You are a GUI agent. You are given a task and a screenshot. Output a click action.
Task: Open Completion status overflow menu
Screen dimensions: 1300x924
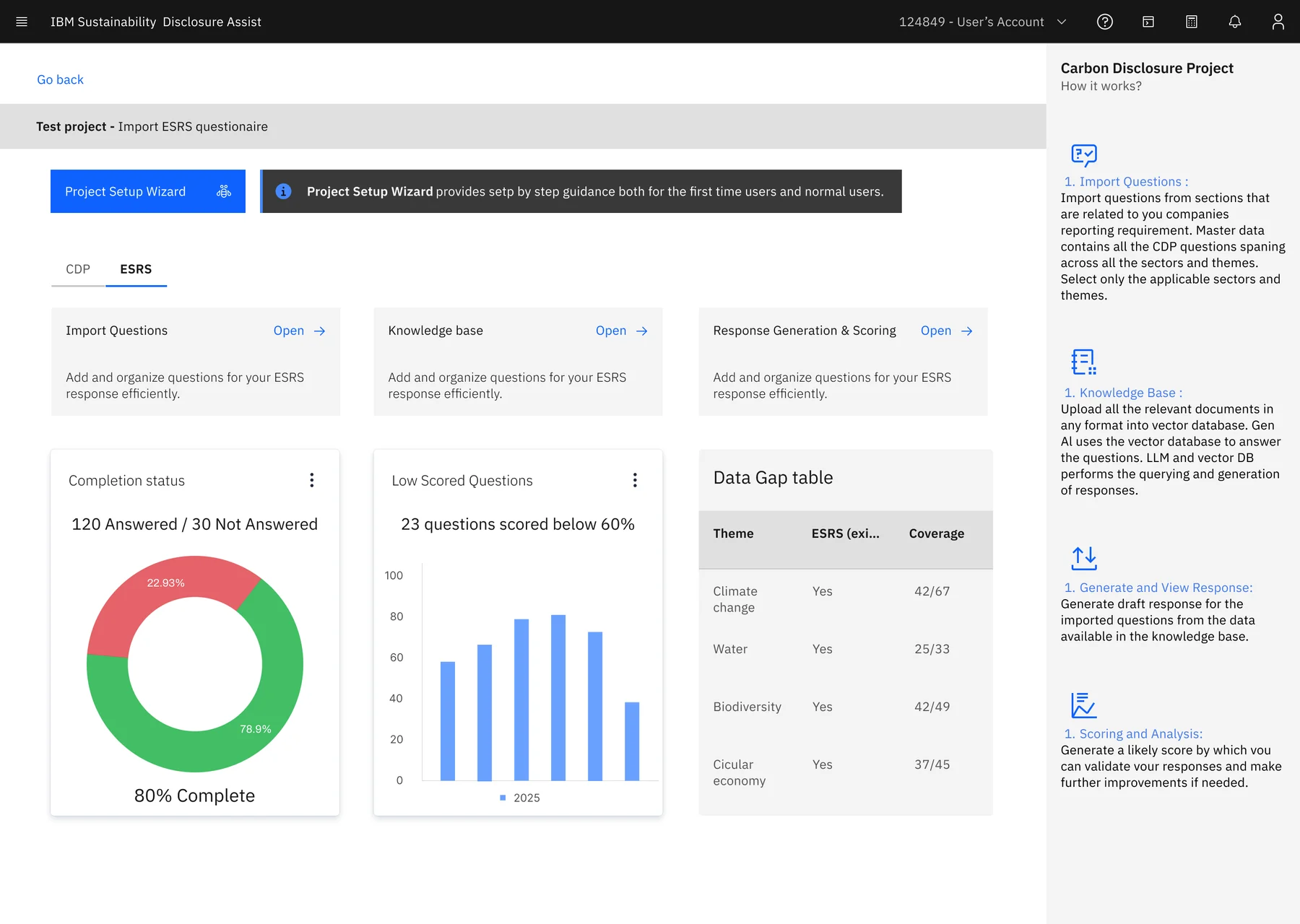(312, 480)
